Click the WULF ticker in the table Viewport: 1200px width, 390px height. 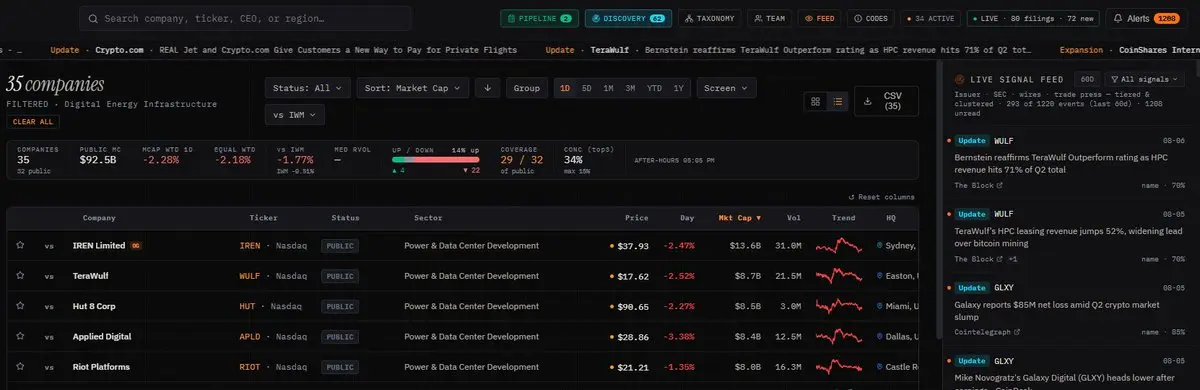pos(250,276)
